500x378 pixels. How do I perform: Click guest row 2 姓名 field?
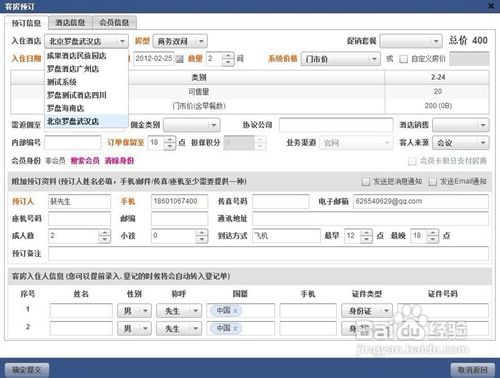click(x=81, y=328)
